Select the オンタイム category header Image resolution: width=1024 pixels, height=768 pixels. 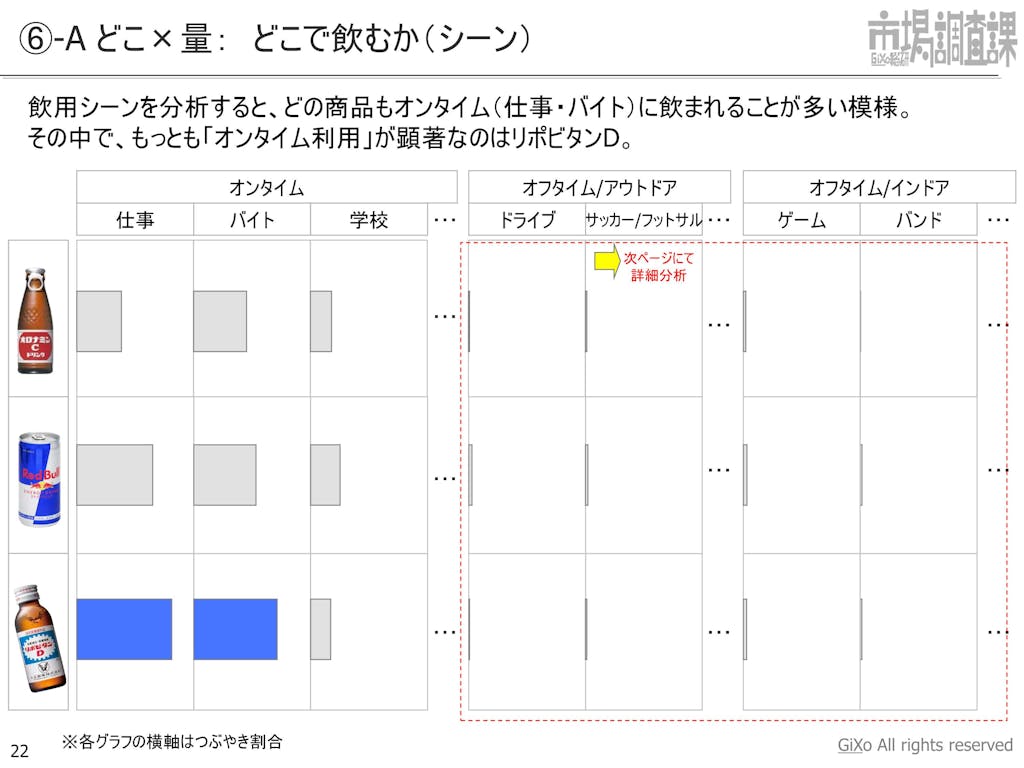[x=263, y=186]
